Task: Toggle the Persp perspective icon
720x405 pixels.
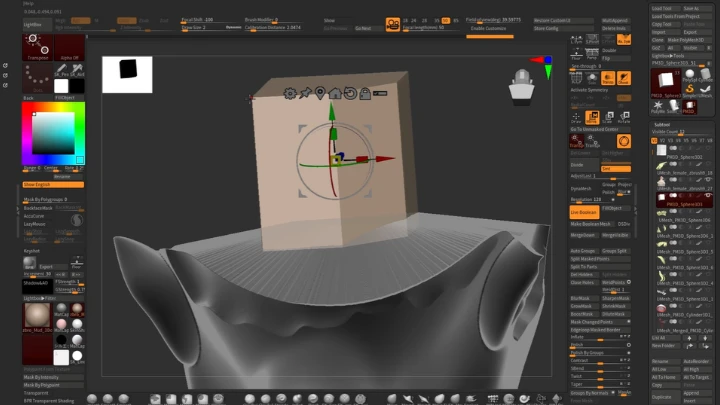Action: coord(592,54)
